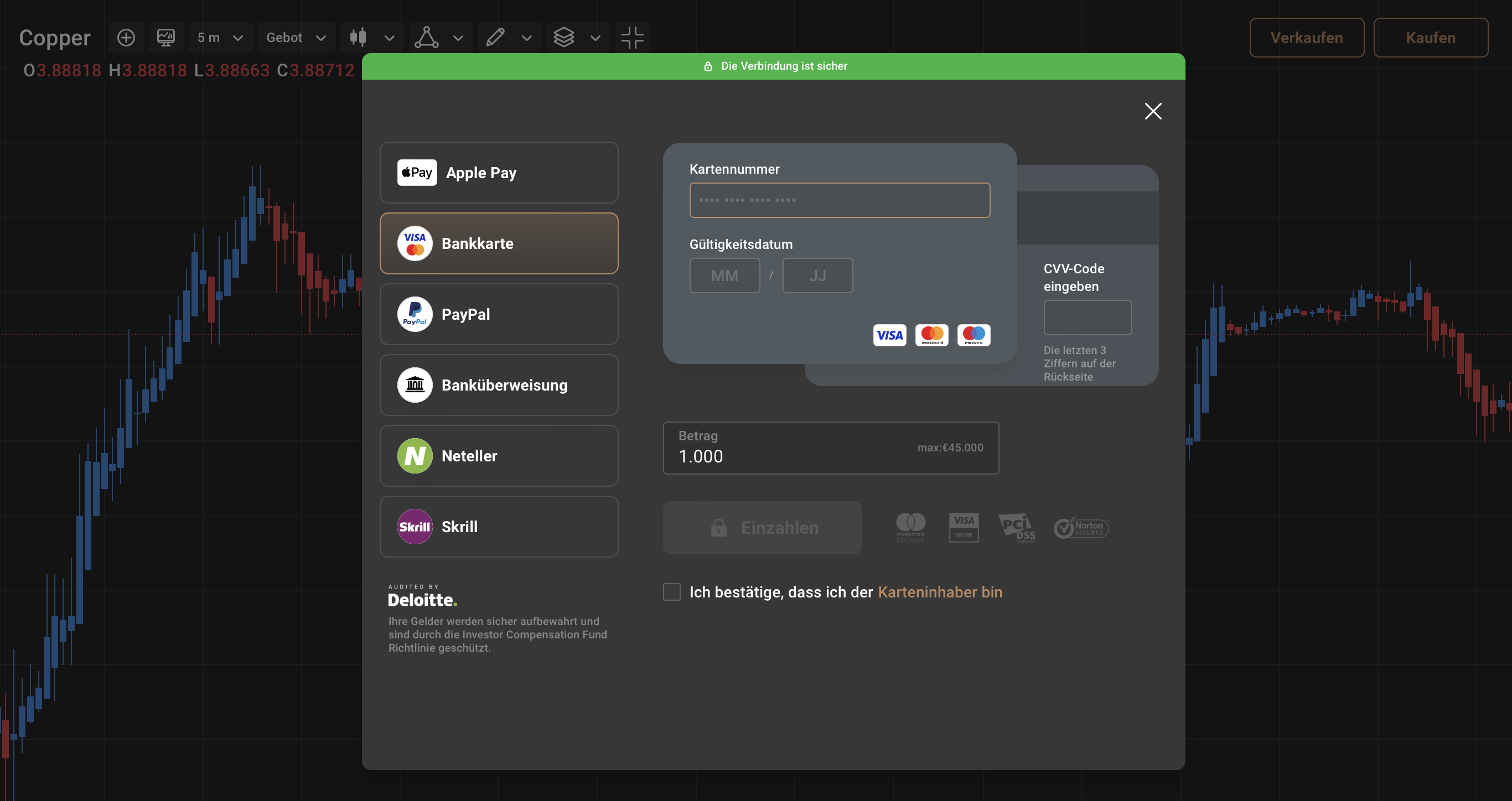
Task: Open the chart monitor layout icon
Action: click(x=166, y=38)
